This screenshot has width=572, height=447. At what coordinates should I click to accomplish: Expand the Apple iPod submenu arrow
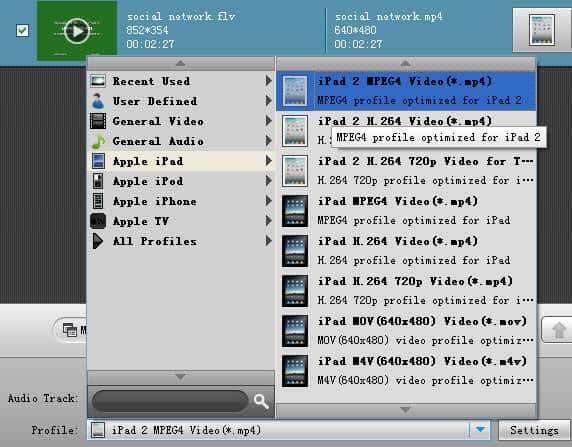(269, 181)
